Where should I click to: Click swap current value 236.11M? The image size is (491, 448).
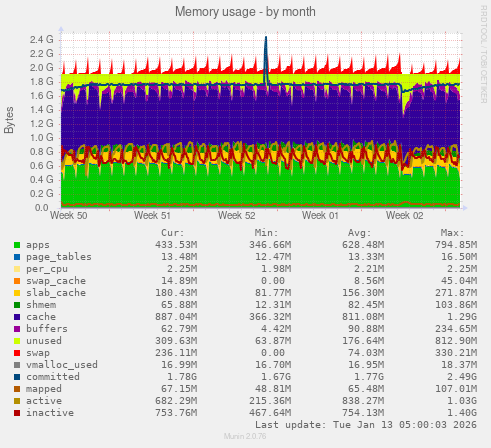(x=176, y=353)
